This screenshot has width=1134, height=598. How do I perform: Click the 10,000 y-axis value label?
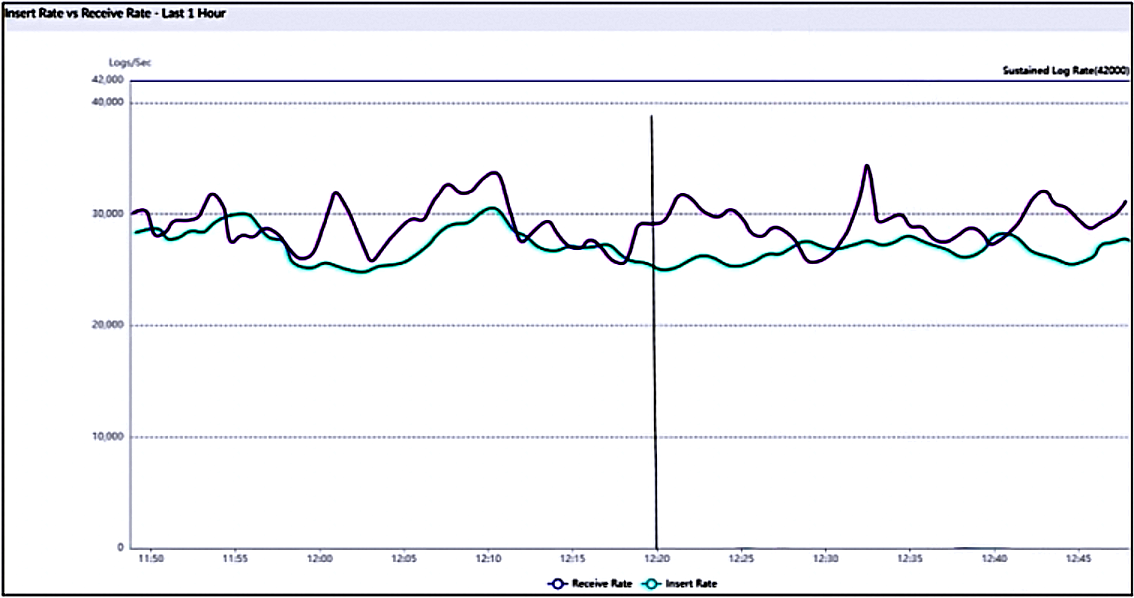click(x=106, y=437)
